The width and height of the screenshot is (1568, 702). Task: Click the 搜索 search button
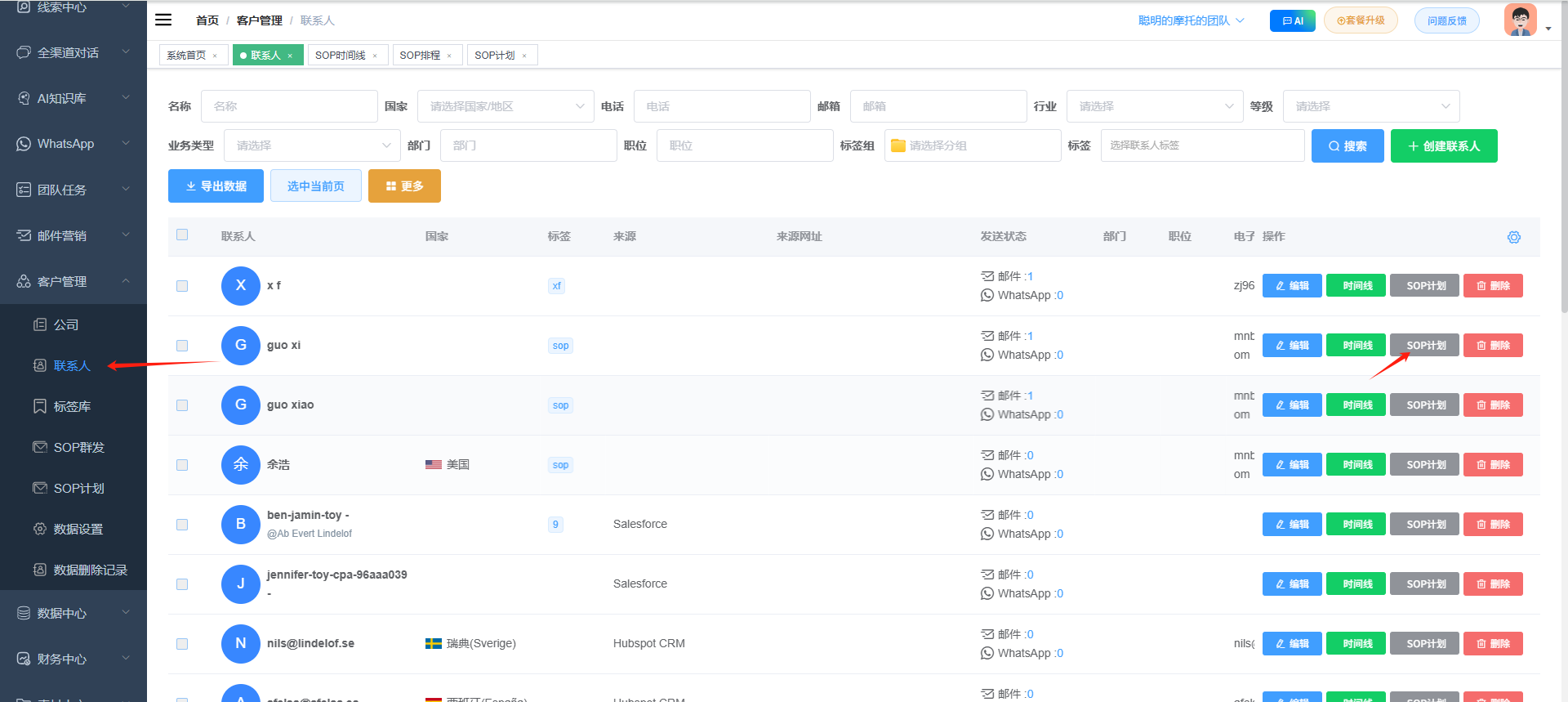(1347, 145)
